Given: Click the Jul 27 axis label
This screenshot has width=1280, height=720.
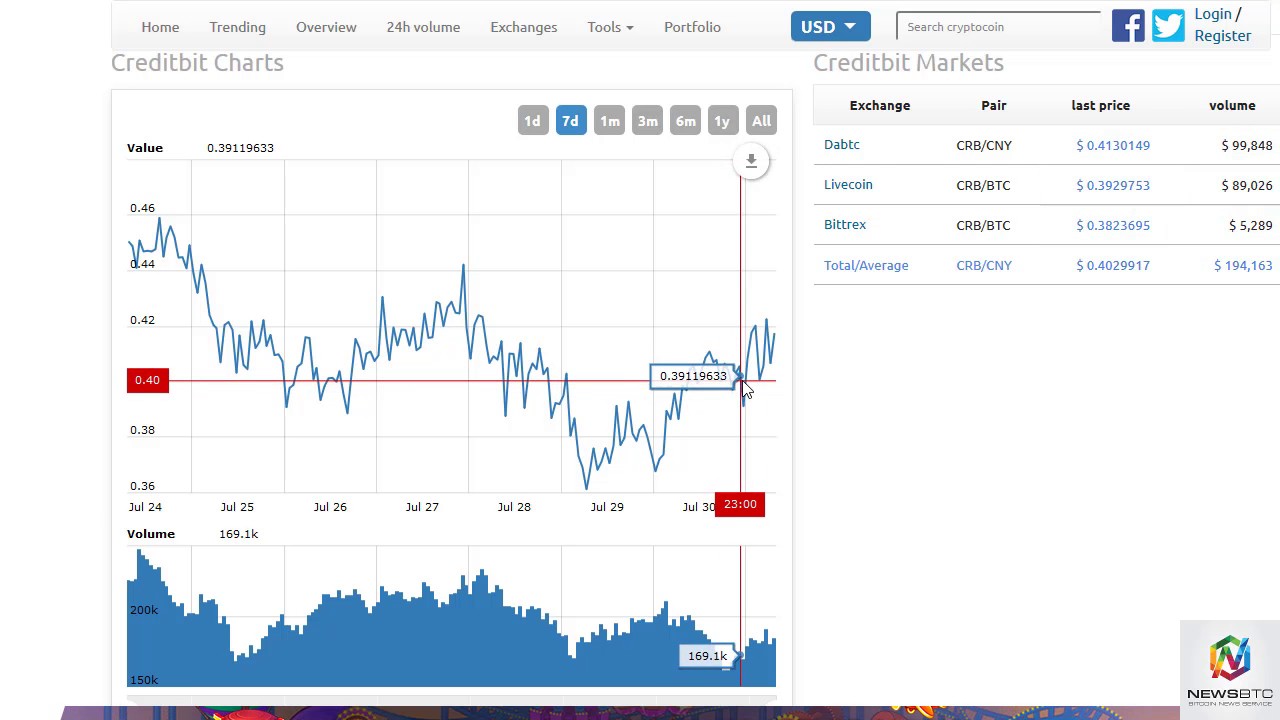Looking at the screenshot, I should click(x=422, y=507).
